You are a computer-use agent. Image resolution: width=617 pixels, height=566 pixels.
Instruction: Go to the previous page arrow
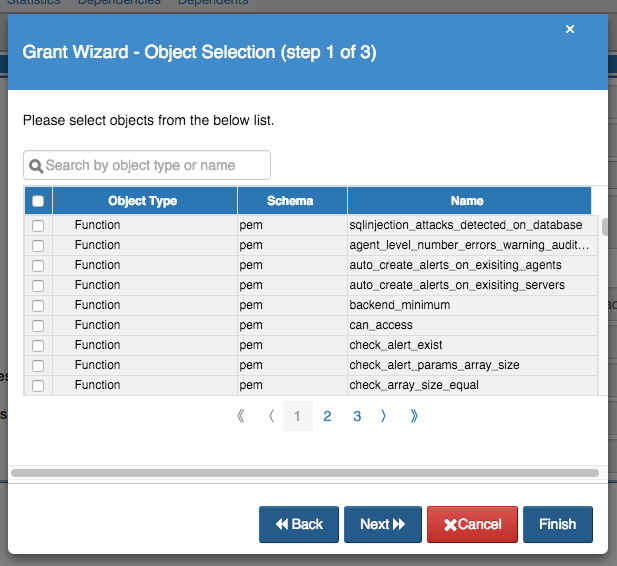[271, 416]
